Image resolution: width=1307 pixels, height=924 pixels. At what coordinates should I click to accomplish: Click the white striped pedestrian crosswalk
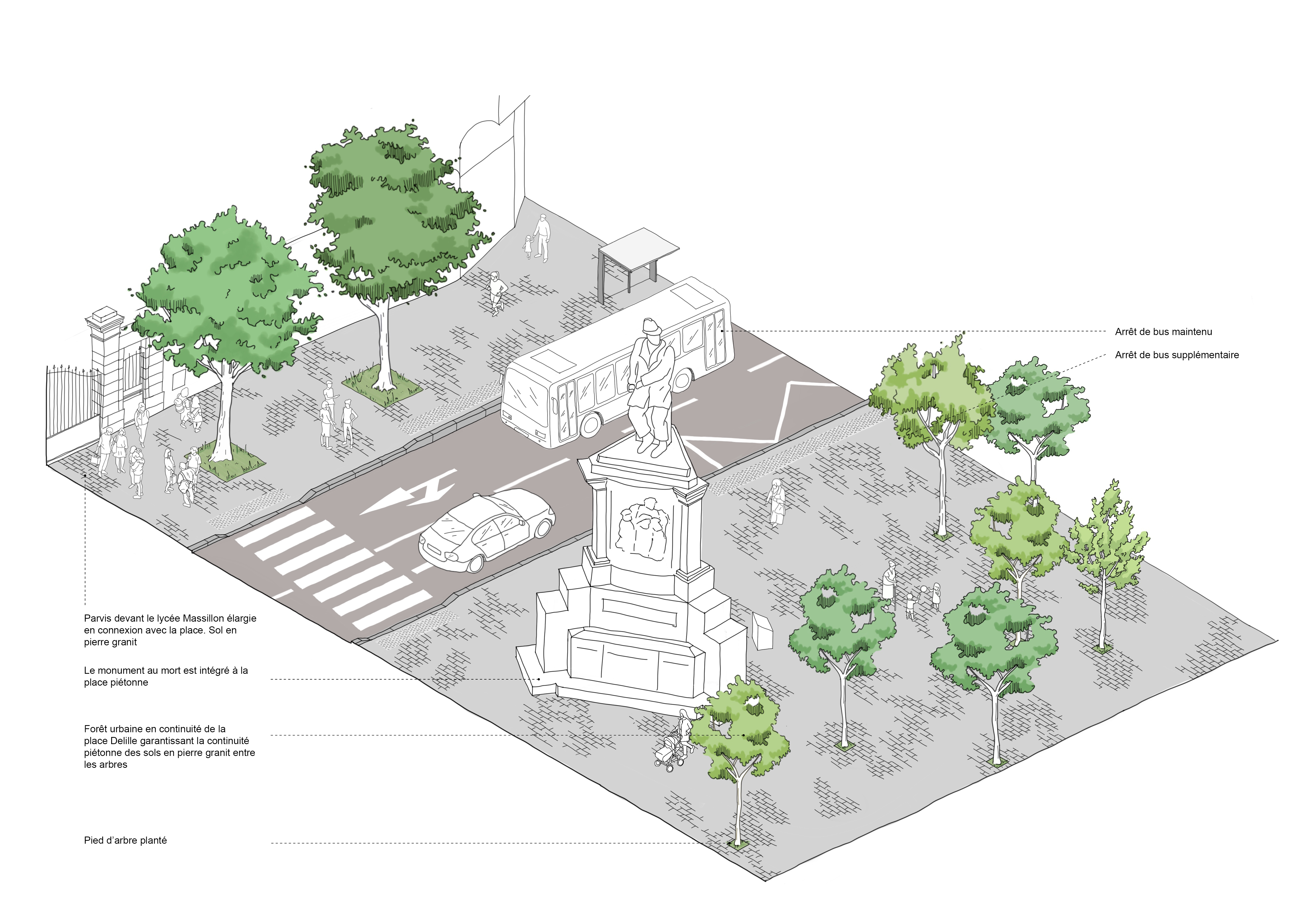pyautogui.click(x=333, y=569)
